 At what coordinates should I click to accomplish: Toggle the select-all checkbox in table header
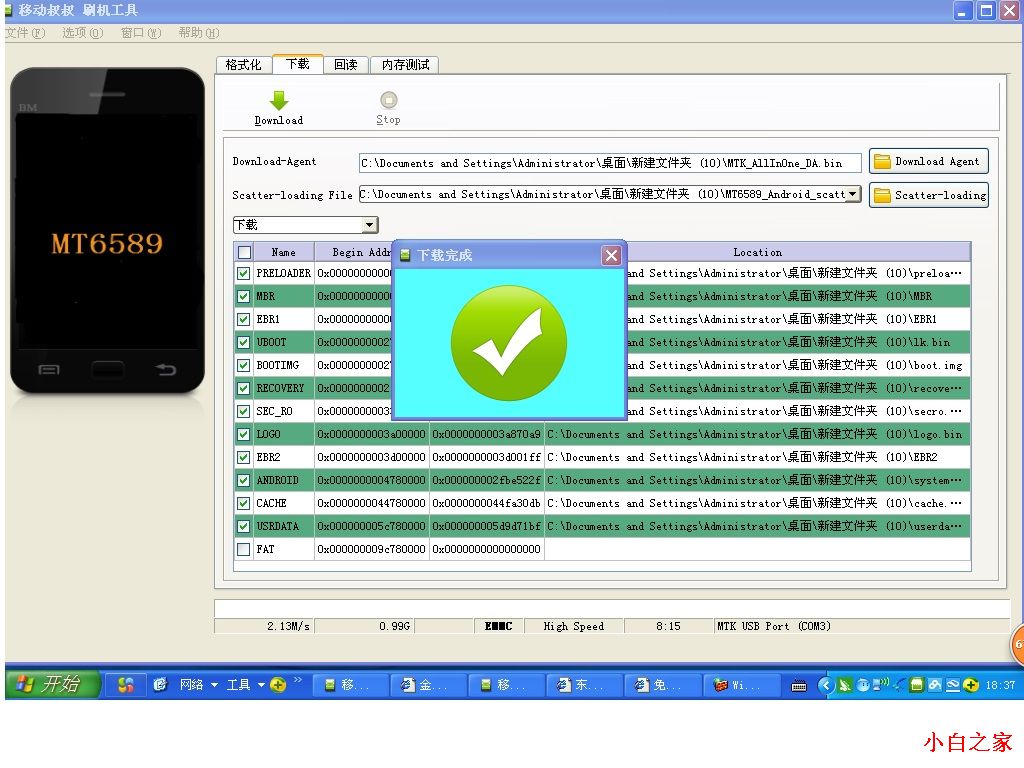(x=244, y=252)
